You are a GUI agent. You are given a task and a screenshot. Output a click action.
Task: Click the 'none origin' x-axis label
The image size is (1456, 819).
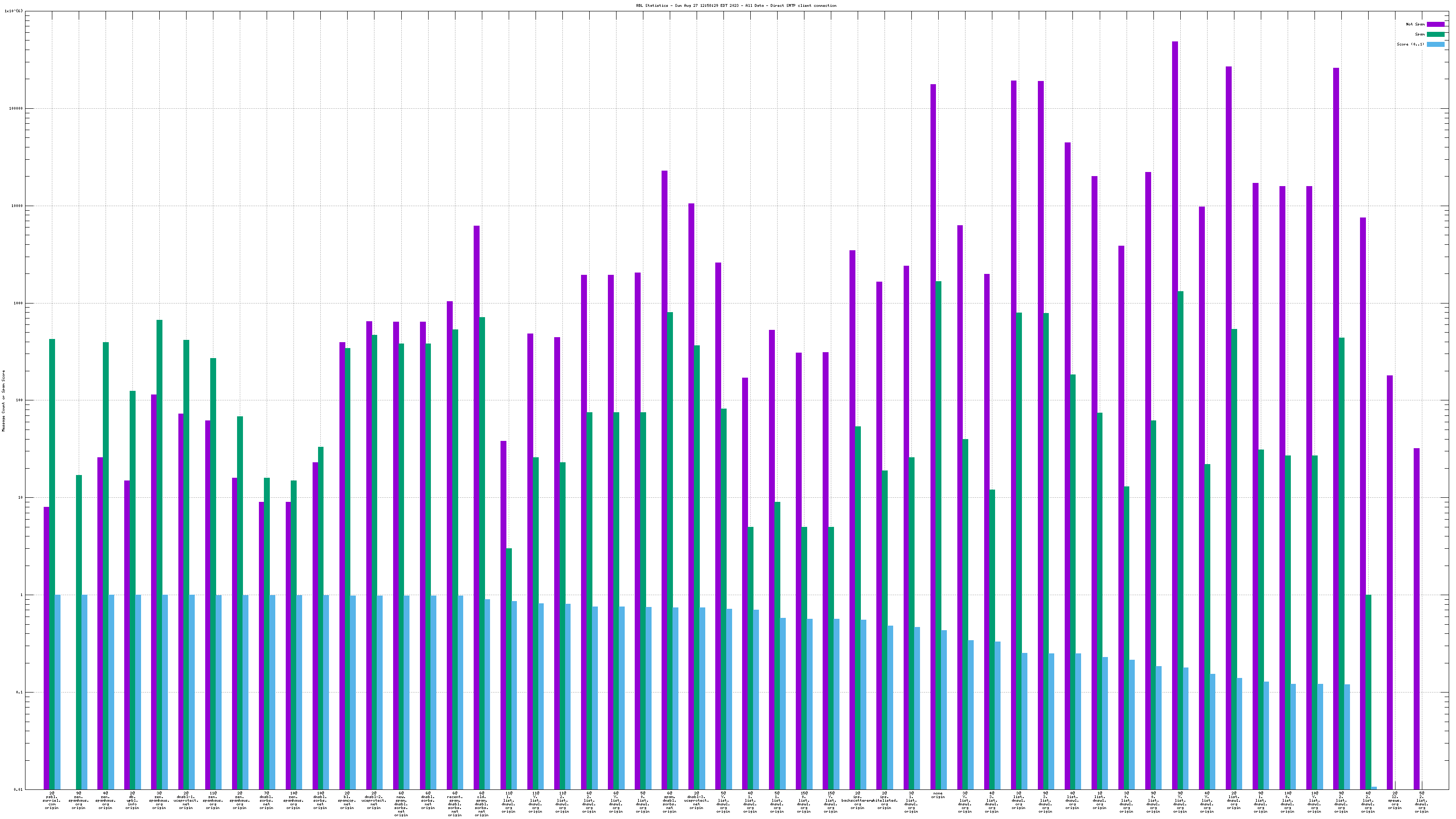pos(938,795)
